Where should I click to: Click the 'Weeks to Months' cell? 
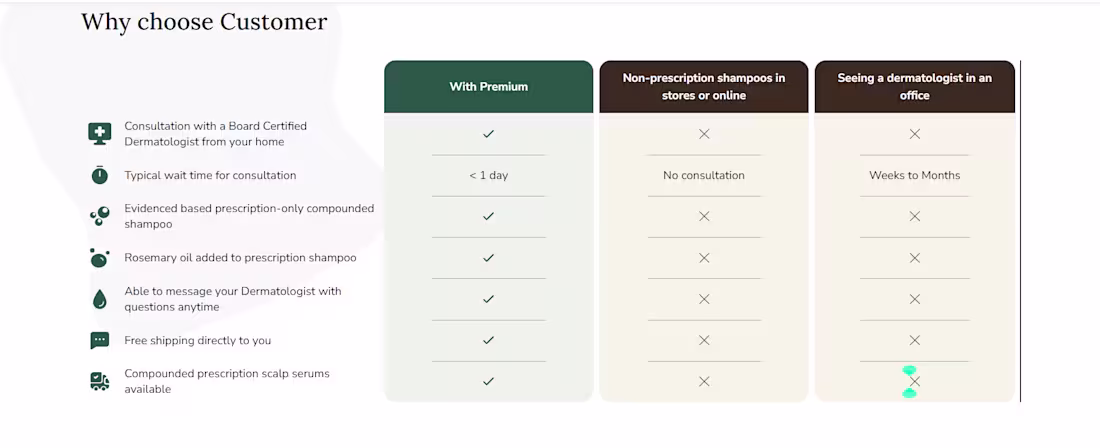point(915,175)
